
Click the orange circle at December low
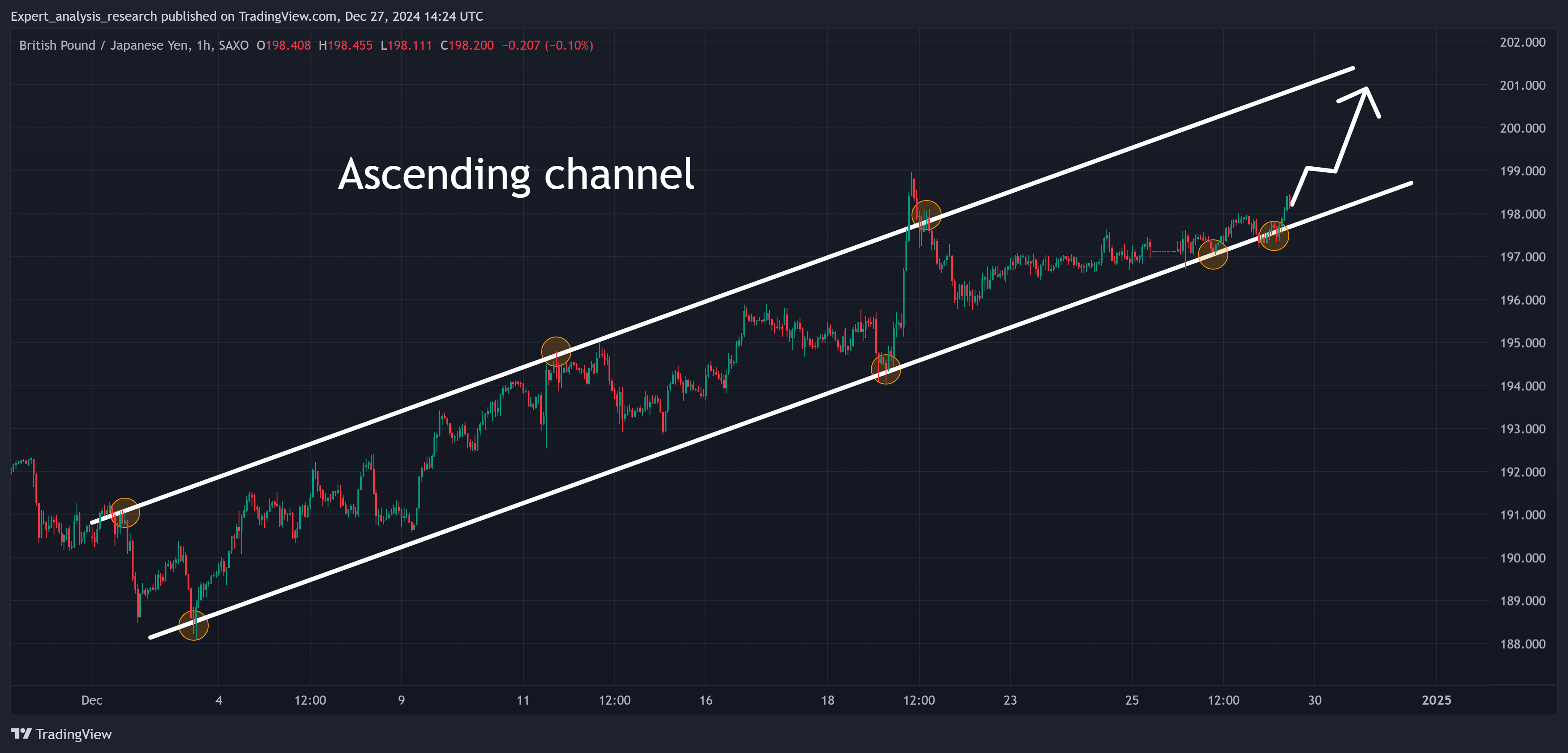[194, 625]
